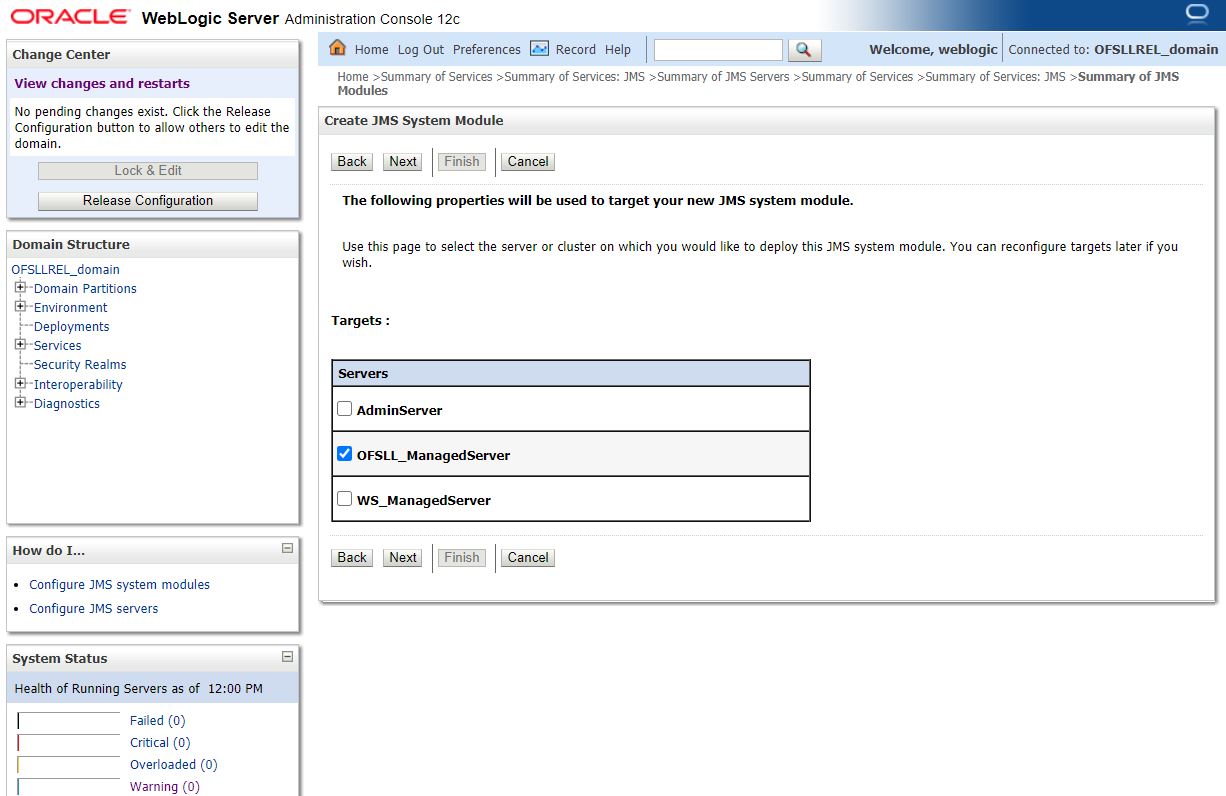Click the AdminServer label text
Viewport: 1226px width, 796px height.
pyautogui.click(x=399, y=410)
